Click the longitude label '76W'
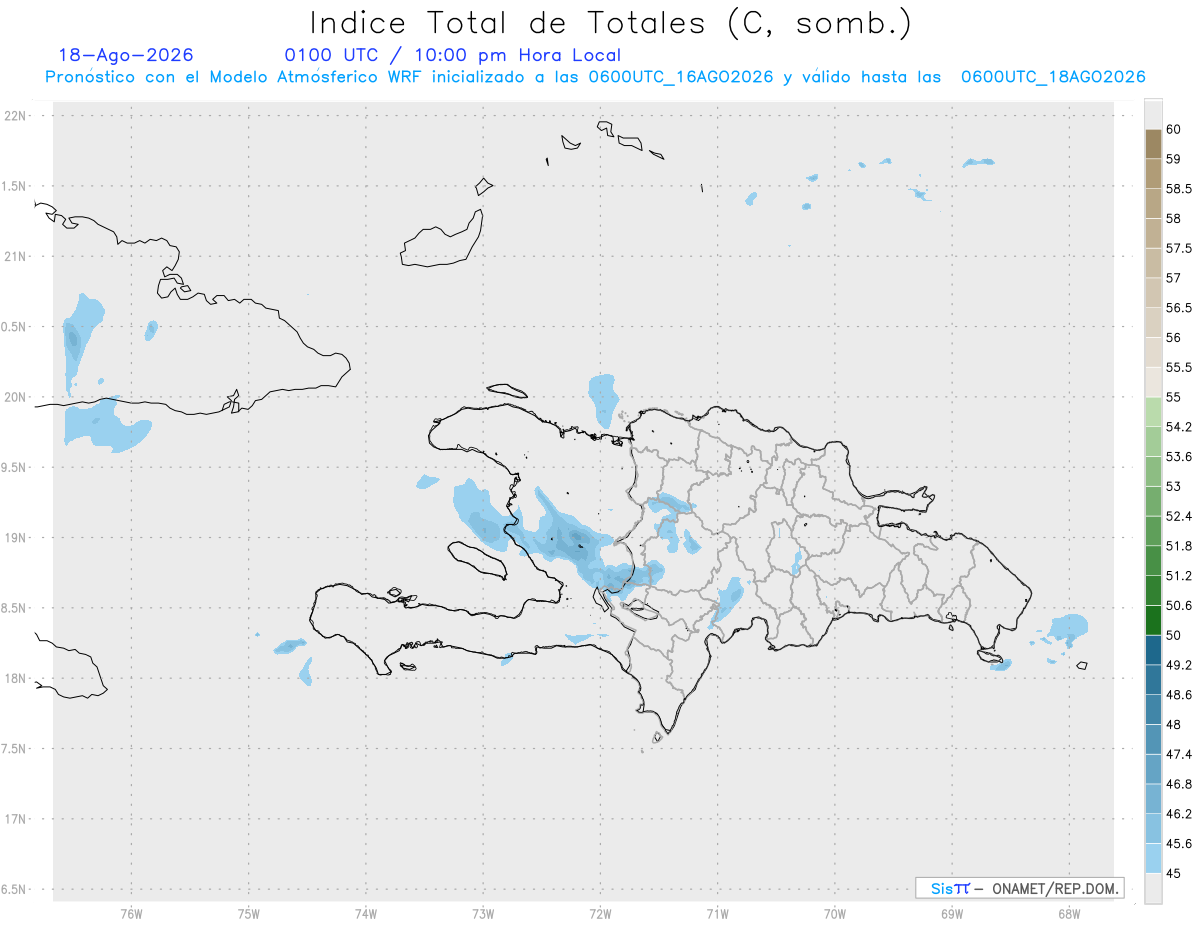 click(x=131, y=914)
